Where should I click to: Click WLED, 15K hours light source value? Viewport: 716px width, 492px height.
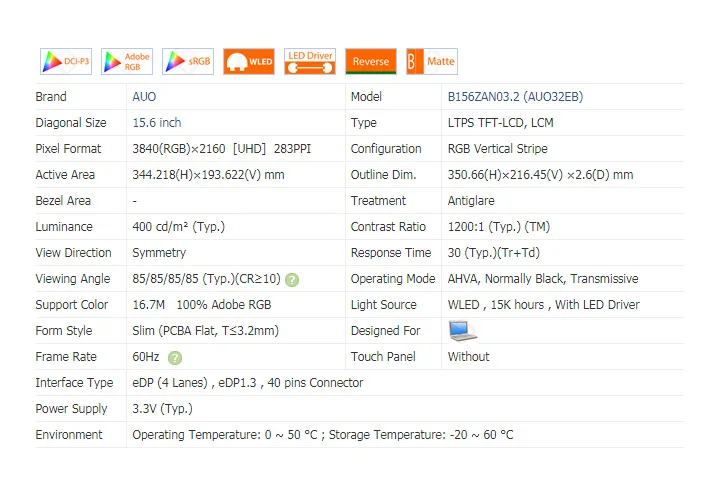543,305
